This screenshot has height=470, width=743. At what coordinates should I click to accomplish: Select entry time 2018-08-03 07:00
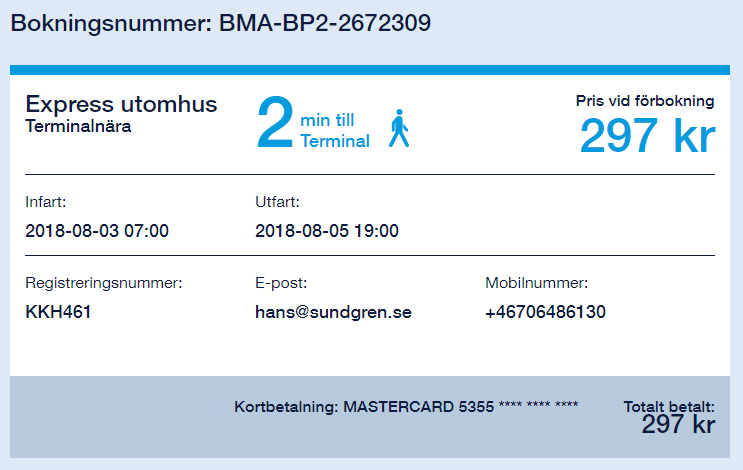97,231
